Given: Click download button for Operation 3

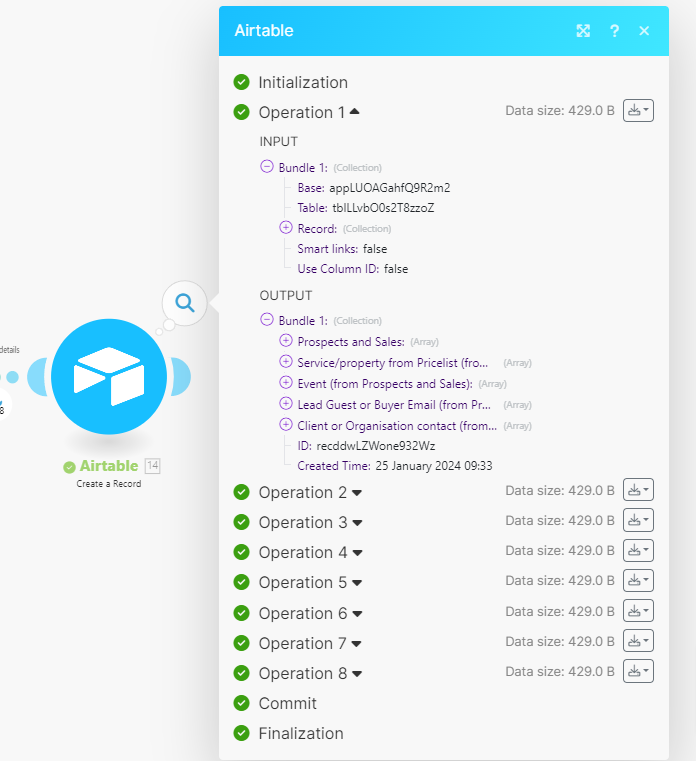Looking at the screenshot, I should pos(638,520).
